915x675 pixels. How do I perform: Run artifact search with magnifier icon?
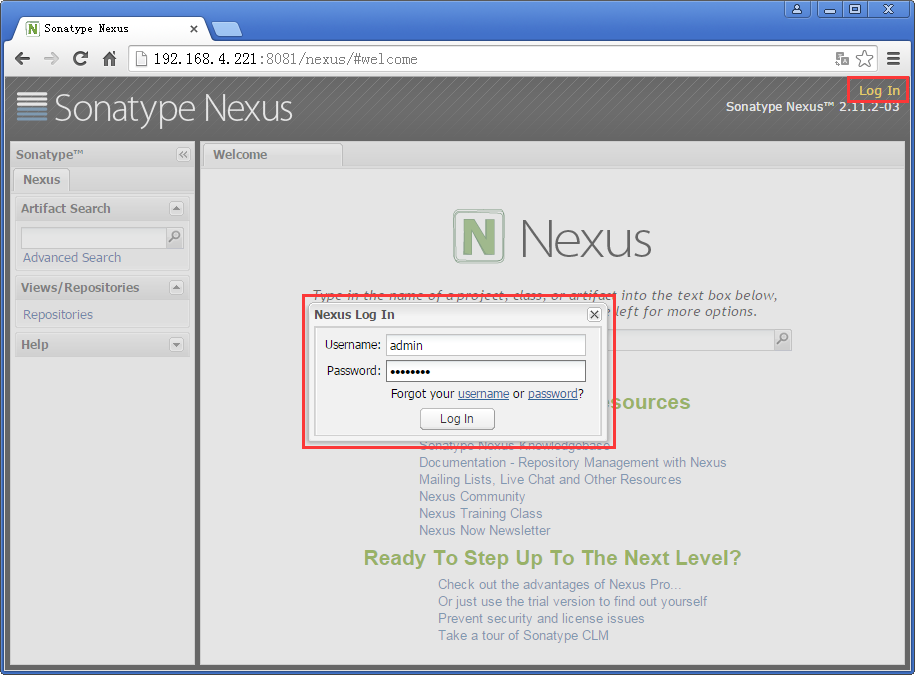174,237
